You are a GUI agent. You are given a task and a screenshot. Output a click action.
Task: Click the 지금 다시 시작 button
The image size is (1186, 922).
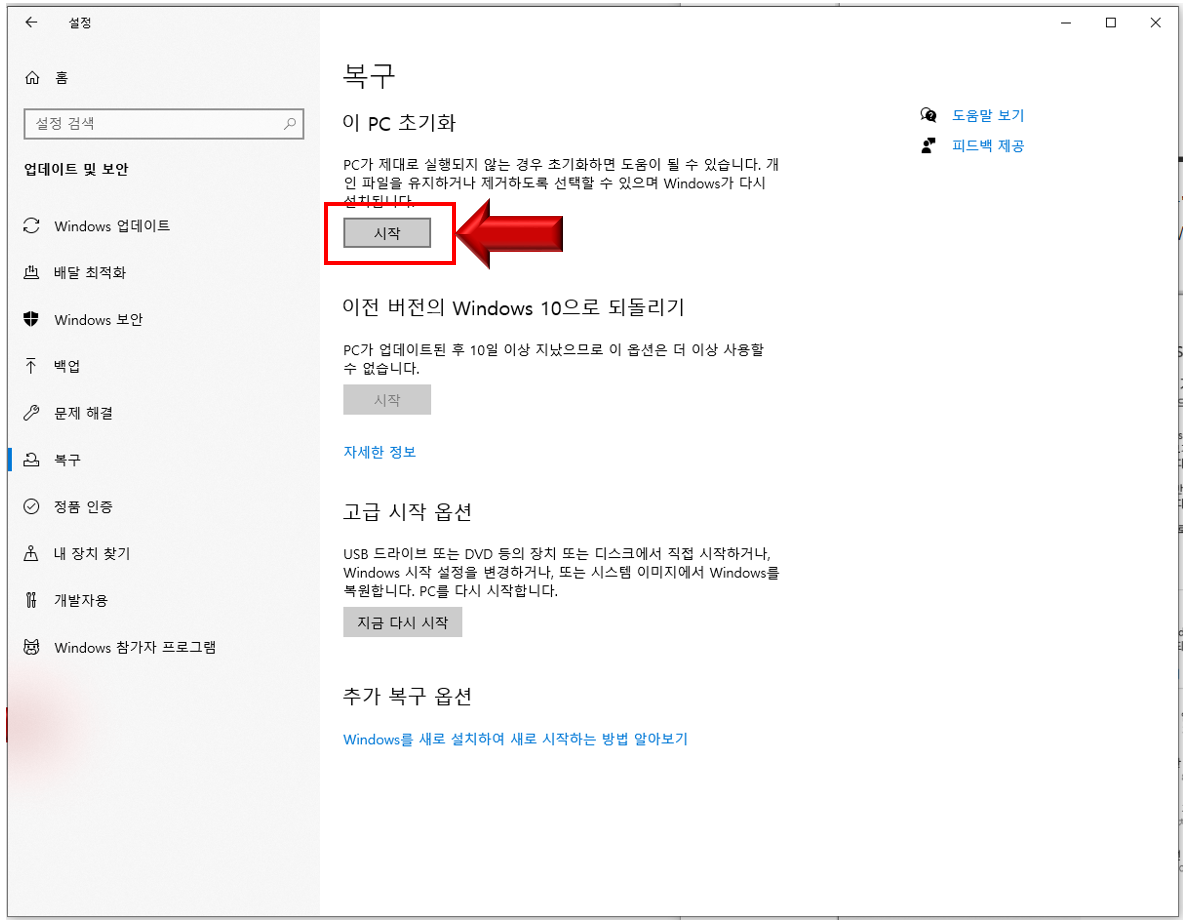click(402, 622)
